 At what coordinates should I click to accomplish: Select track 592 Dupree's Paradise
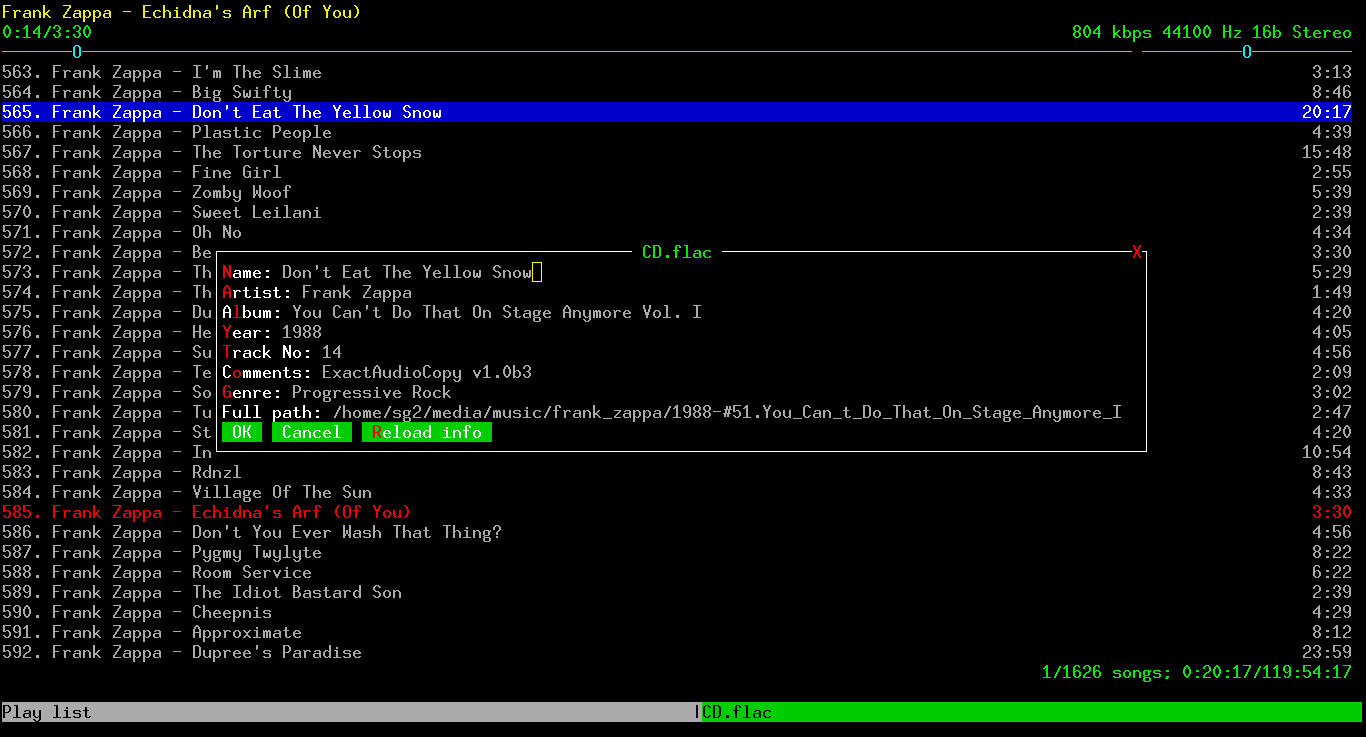[677, 652]
